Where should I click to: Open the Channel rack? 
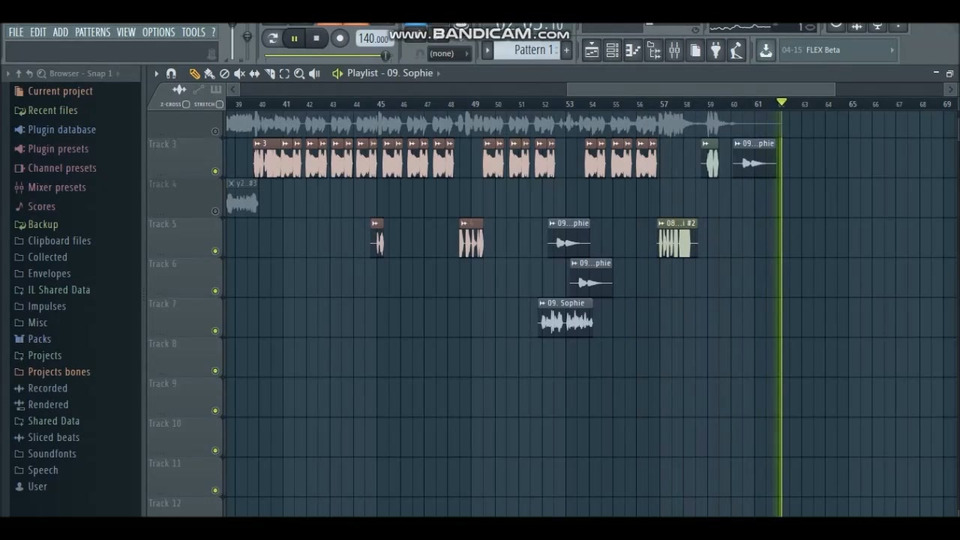612,50
